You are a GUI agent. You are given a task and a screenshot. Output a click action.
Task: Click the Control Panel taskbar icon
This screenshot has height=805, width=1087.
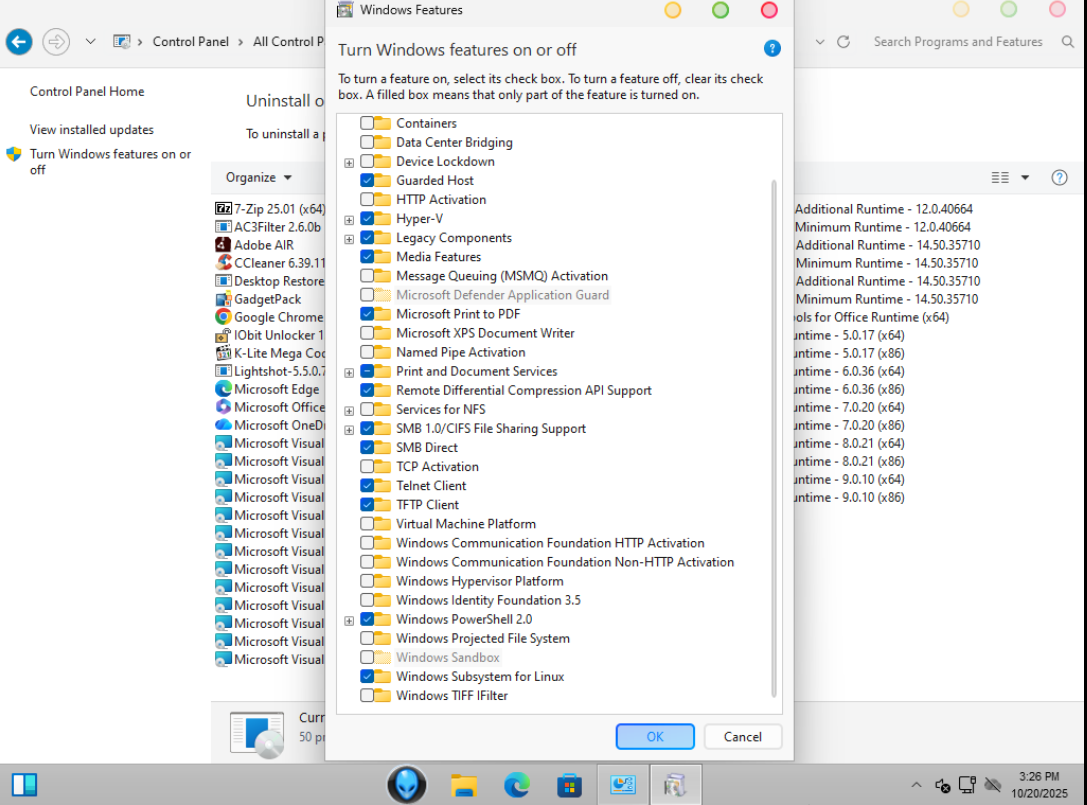point(623,785)
